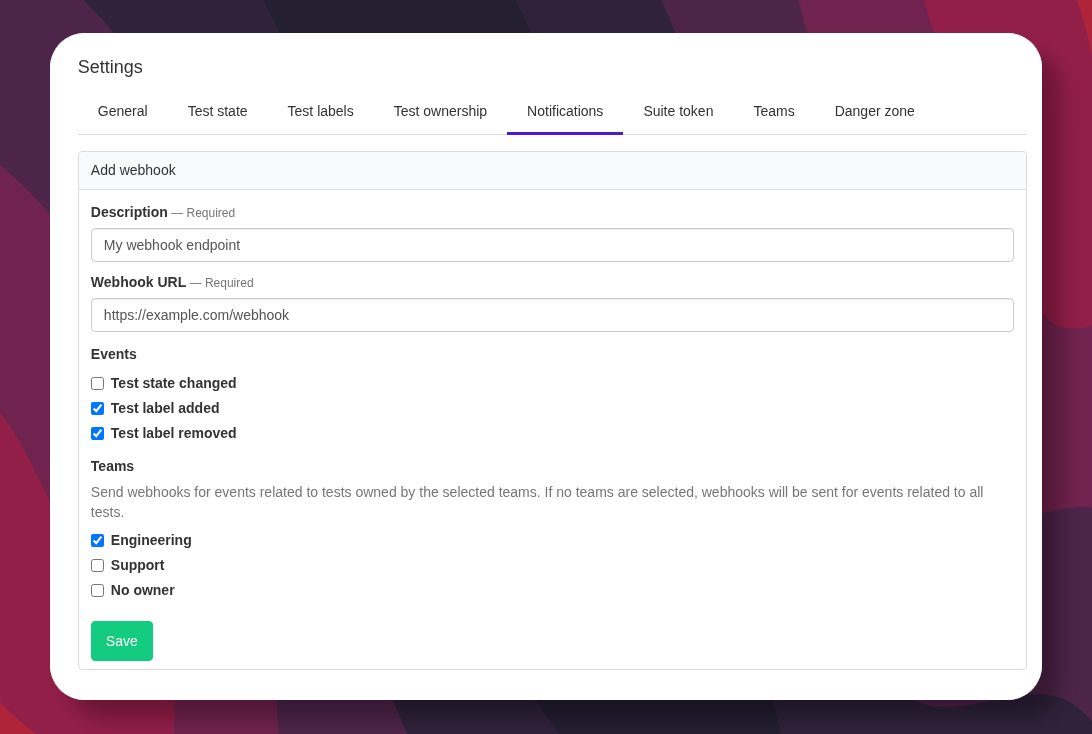Deselect the Engineering team
The image size is (1092, 734).
(97, 540)
